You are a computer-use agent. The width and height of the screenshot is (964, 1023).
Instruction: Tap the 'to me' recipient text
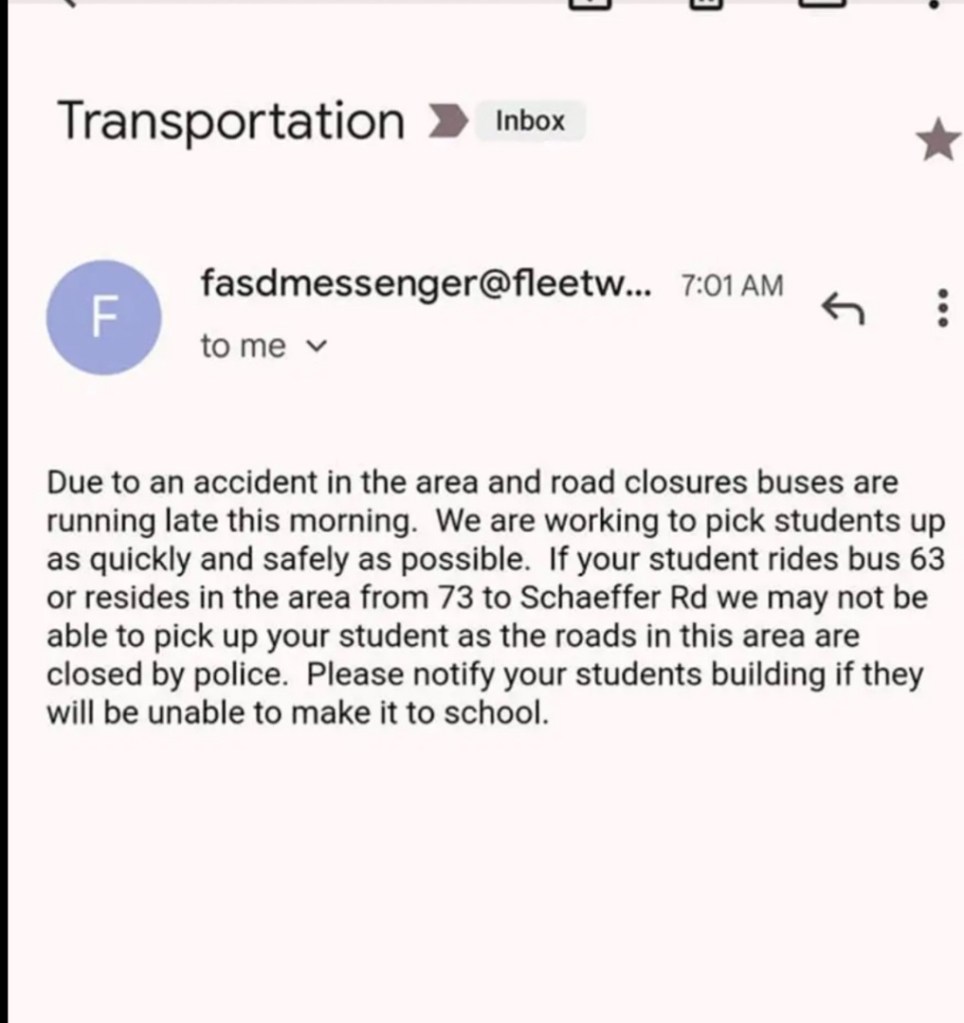click(243, 347)
